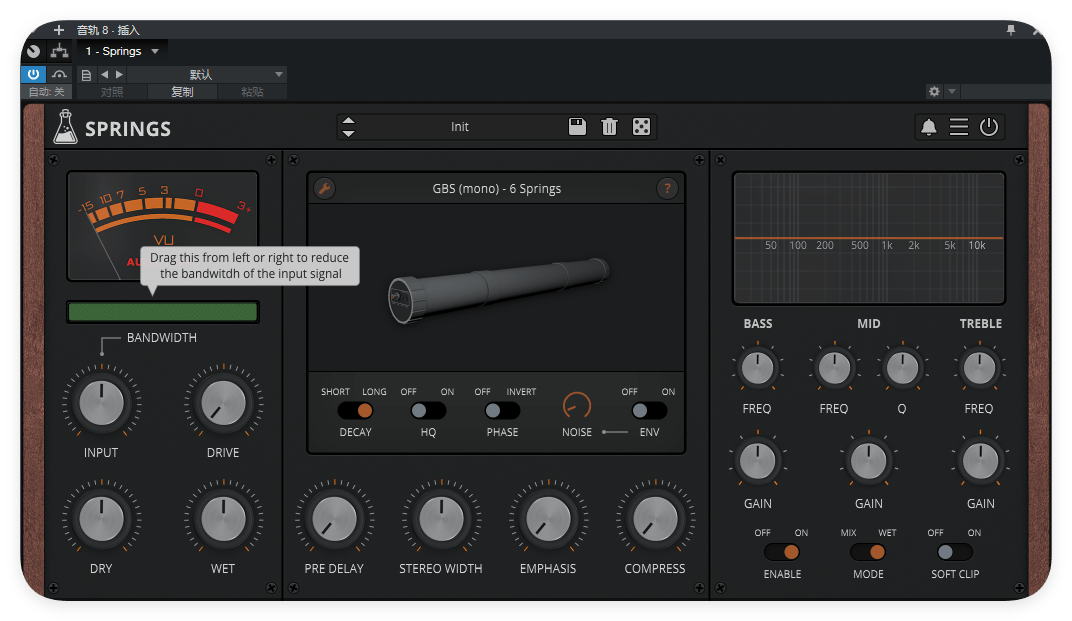Delete the preset using the trash icon
This screenshot has width=1072, height=621.
pyautogui.click(x=609, y=127)
